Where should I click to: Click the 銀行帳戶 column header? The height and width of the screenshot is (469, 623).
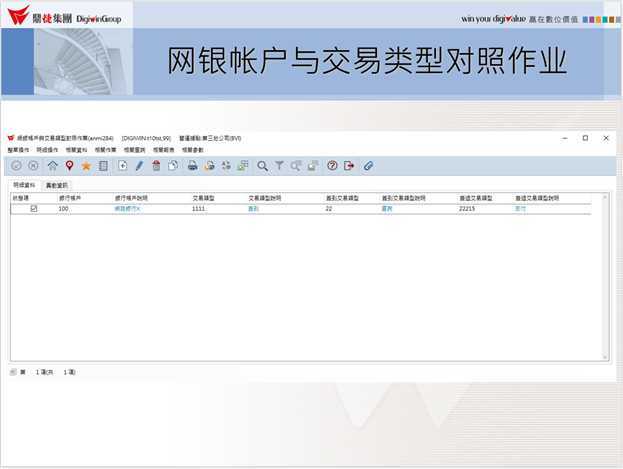pyautogui.click(x=70, y=198)
